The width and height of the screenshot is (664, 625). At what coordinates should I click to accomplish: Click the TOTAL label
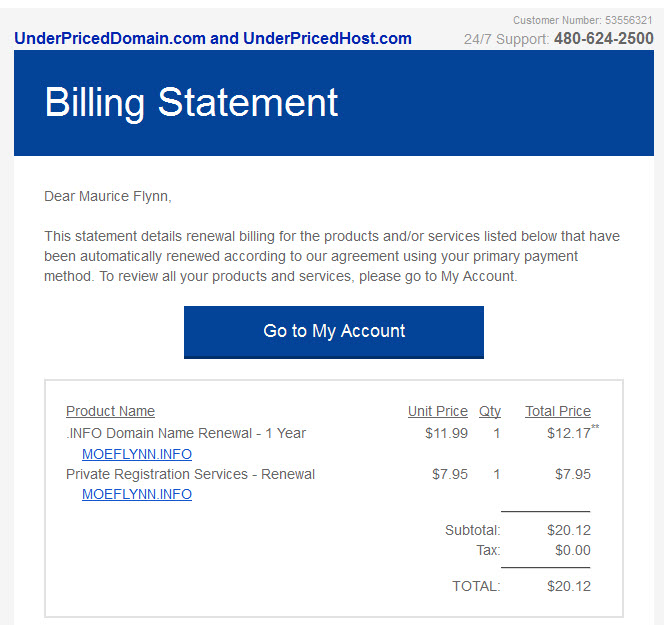pos(476,586)
